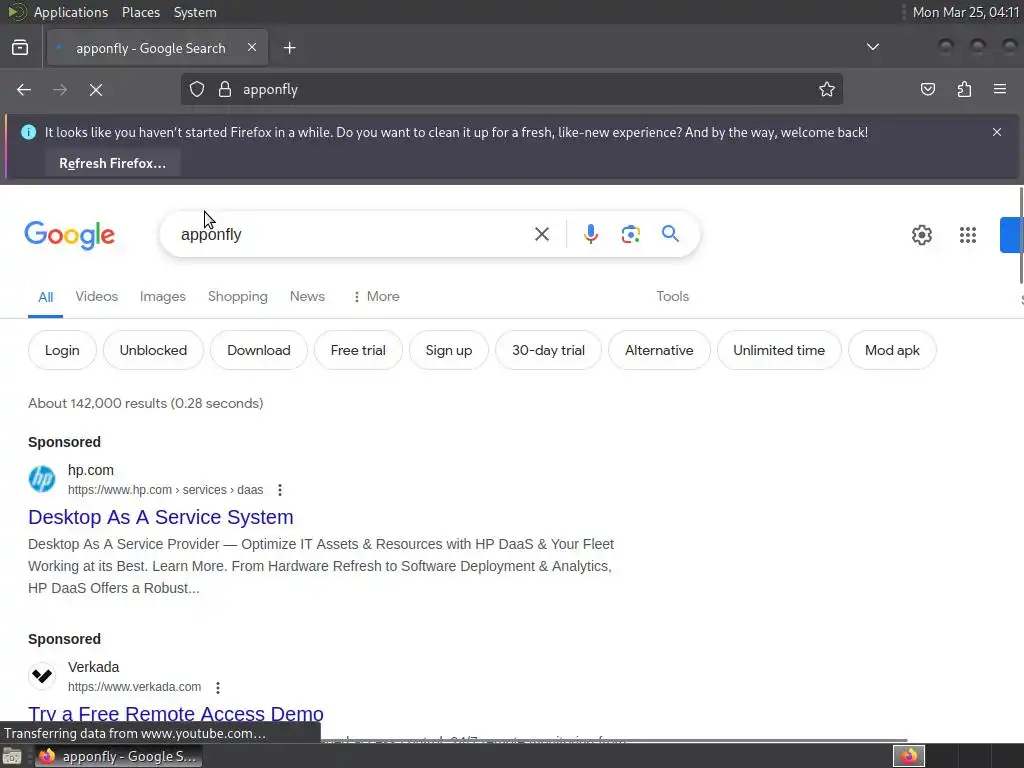Screen dimensions: 1024x768
Task: Click in the Google search field
Action: coord(353,234)
